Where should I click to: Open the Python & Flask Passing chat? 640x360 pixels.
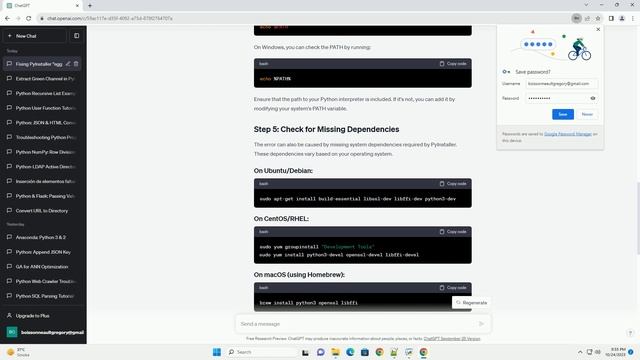click(42, 196)
